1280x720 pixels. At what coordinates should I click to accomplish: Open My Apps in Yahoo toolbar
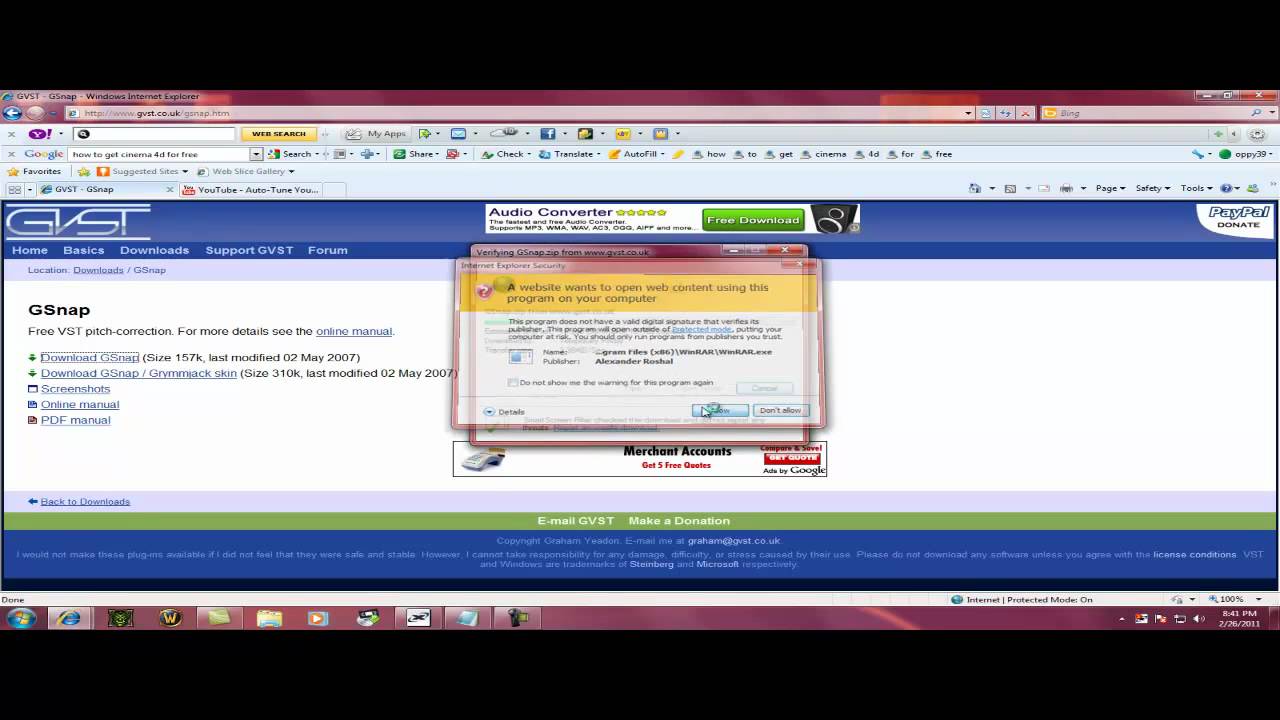[377, 134]
